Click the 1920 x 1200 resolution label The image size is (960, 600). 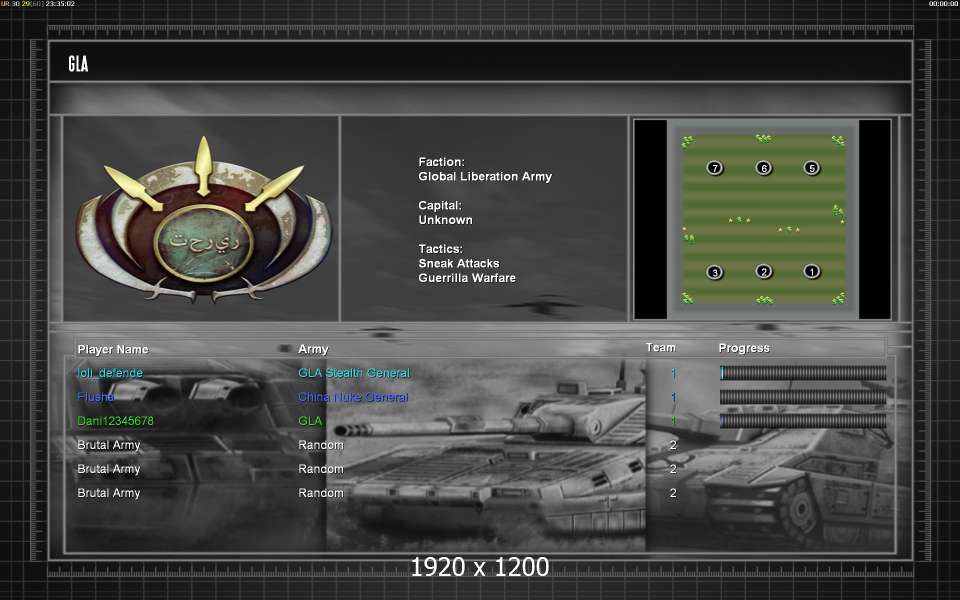(480, 567)
